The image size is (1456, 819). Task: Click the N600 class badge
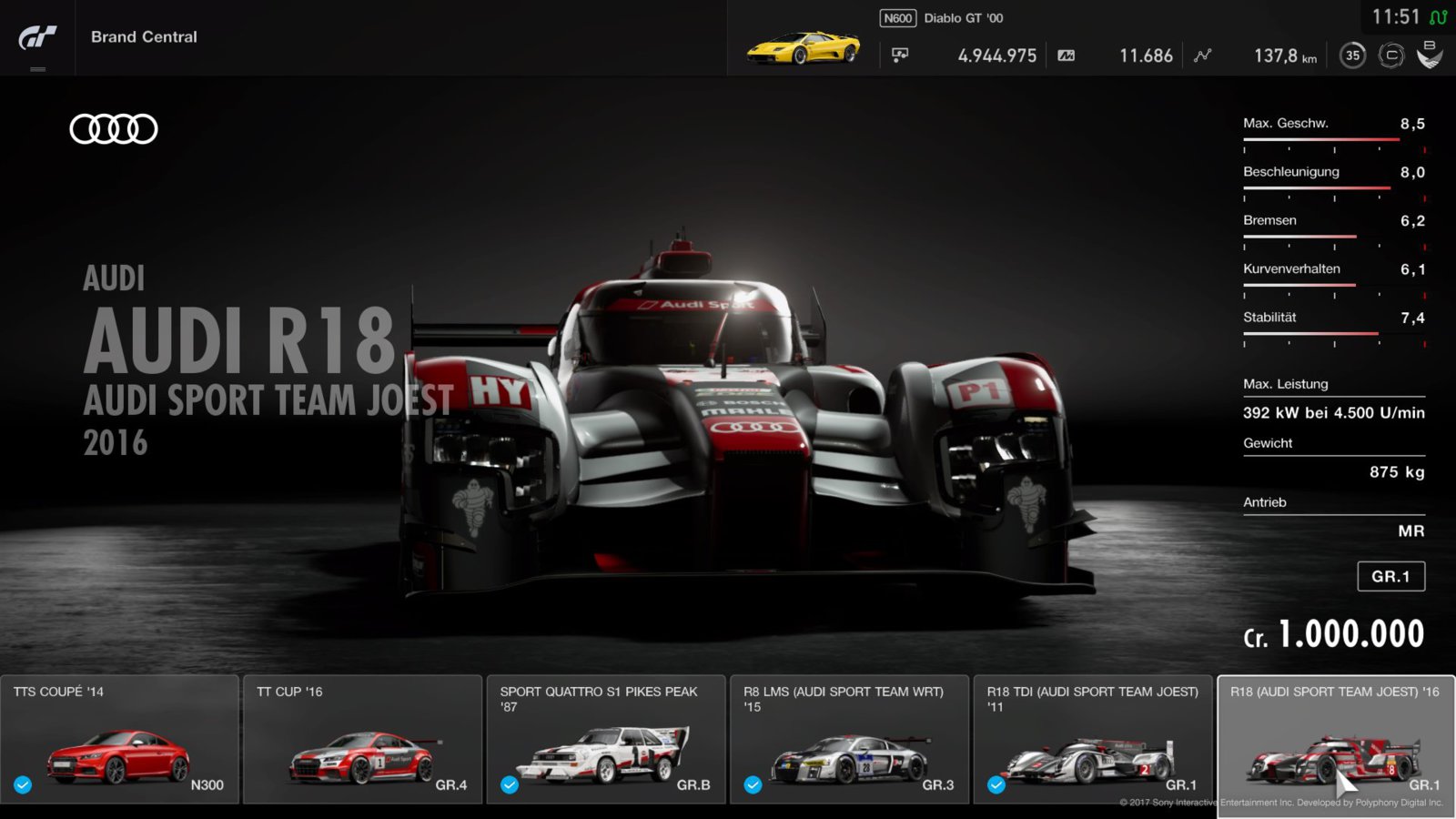coord(897,18)
